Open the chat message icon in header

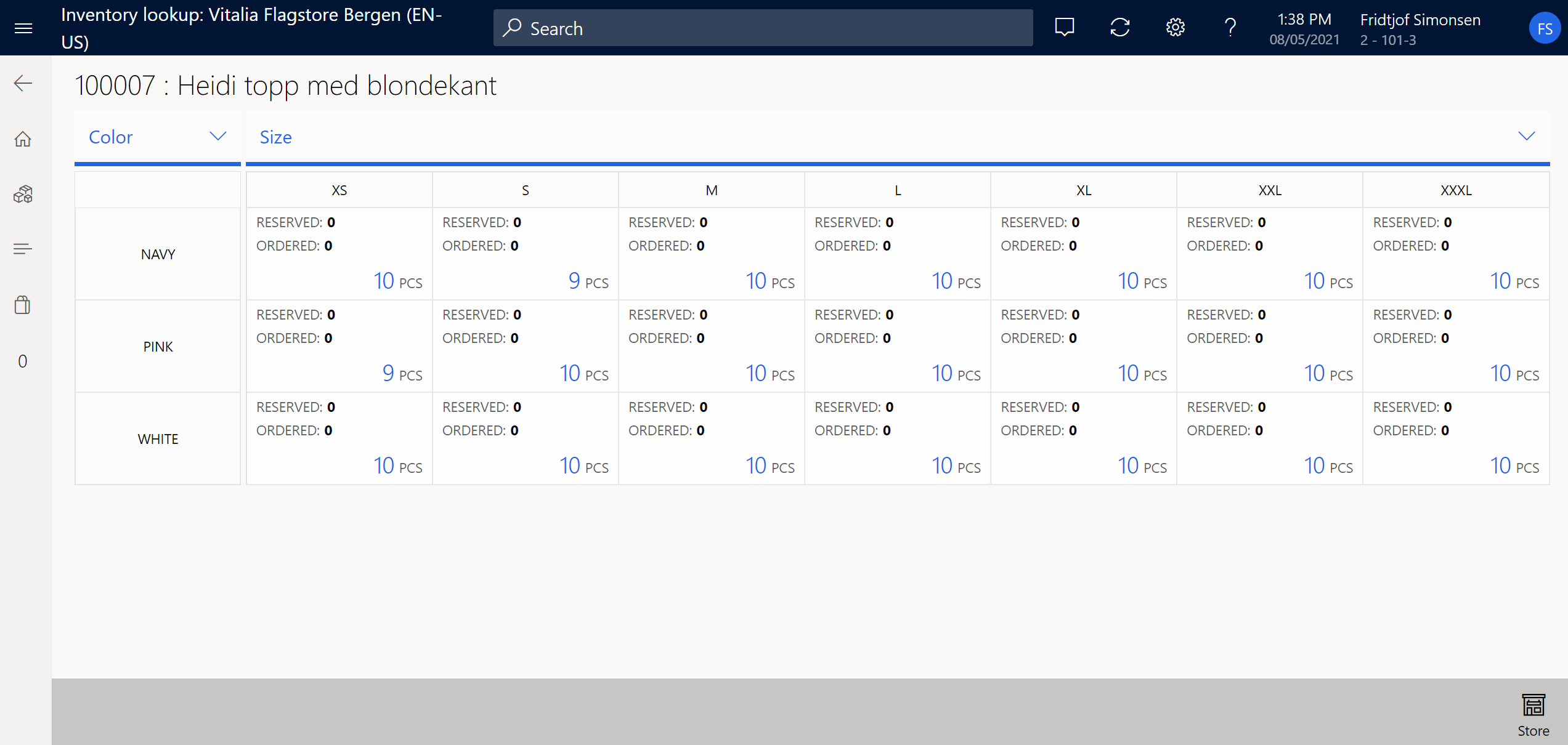pyautogui.click(x=1064, y=28)
